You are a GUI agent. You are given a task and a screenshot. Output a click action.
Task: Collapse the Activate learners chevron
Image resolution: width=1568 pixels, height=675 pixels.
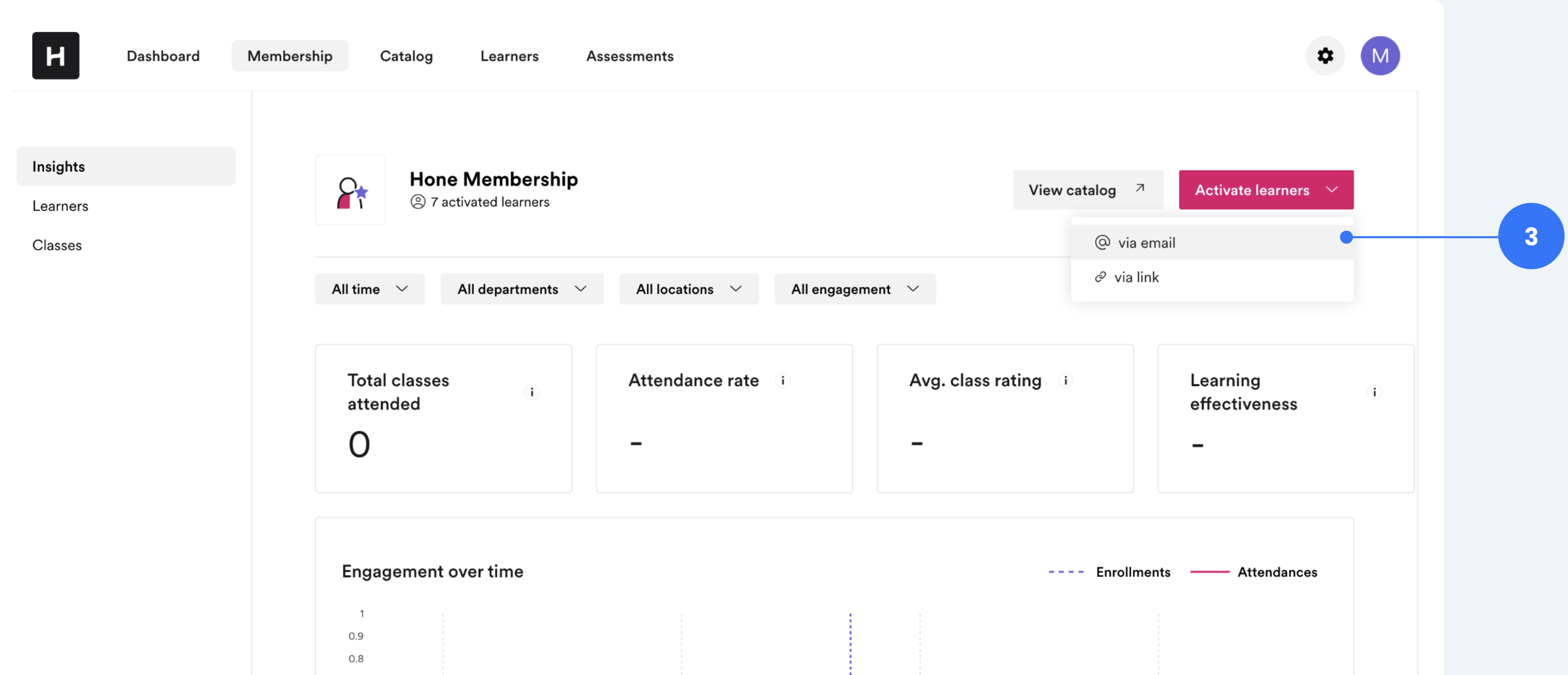[x=1332, y=190]
